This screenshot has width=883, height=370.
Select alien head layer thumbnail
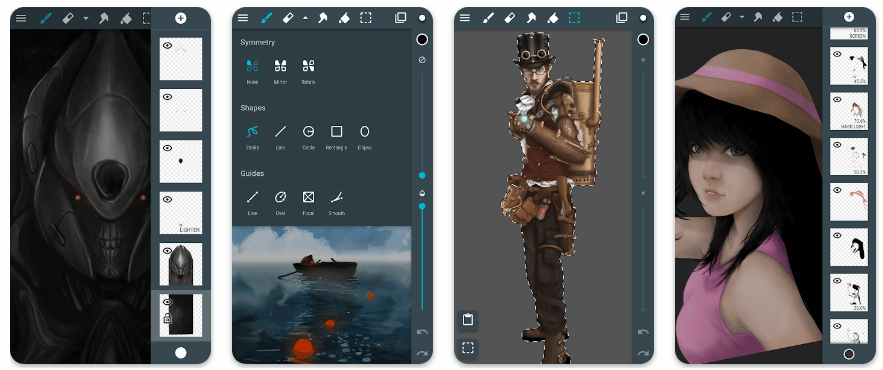(x=181, y=264)
